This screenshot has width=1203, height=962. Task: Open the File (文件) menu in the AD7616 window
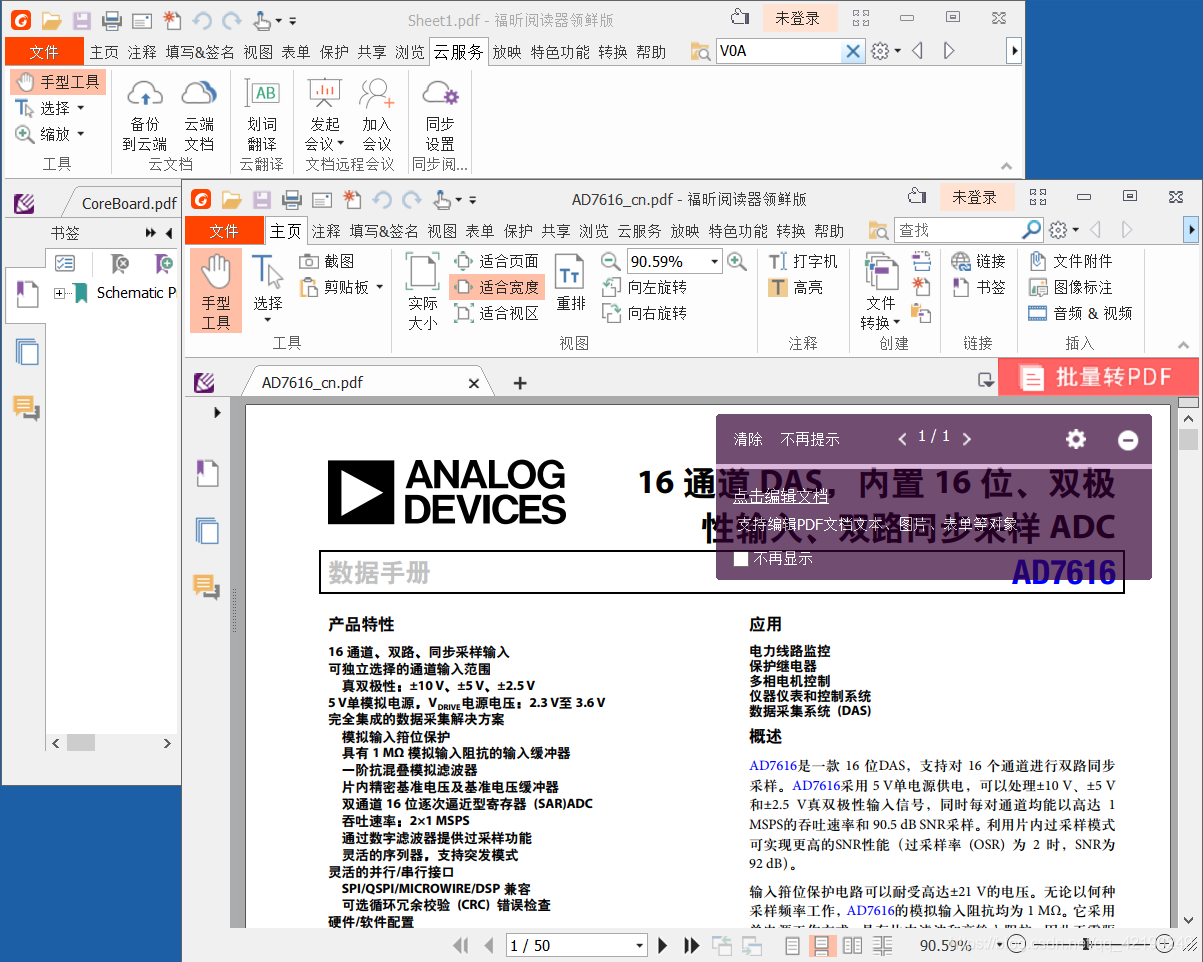click(224, 231)
